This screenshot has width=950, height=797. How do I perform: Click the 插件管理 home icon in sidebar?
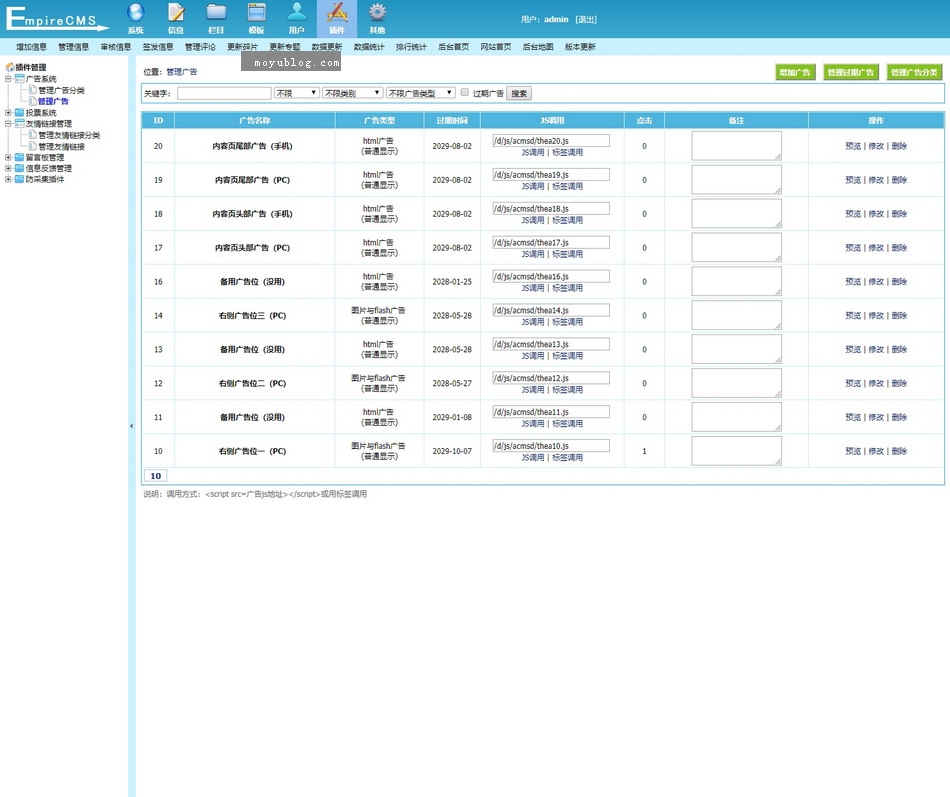pos(10,67)
